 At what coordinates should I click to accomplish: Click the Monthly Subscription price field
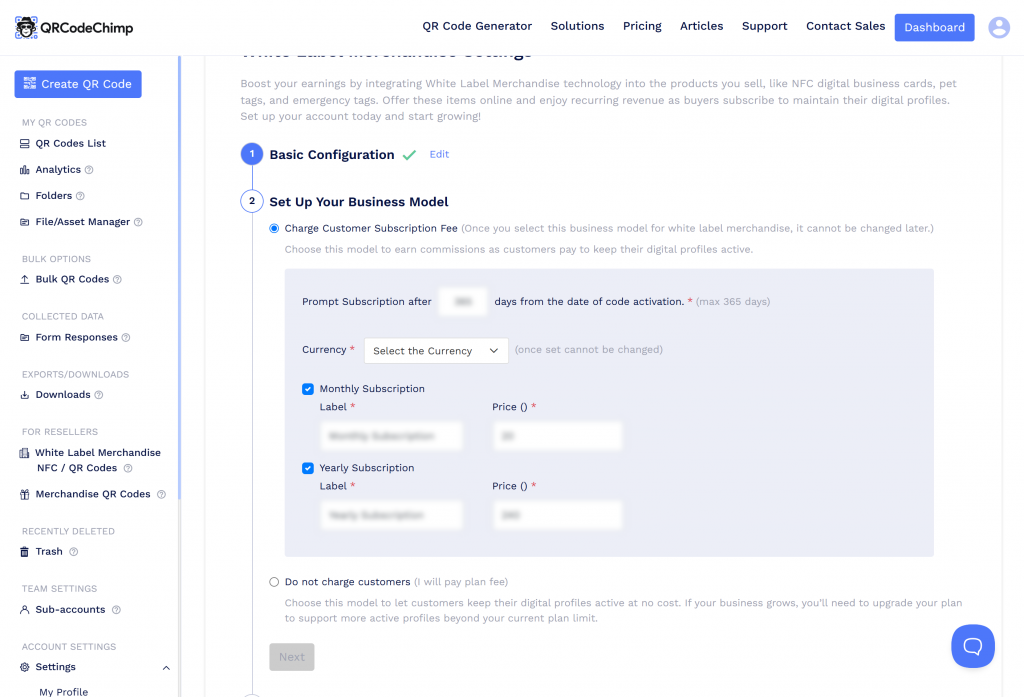tap(557, 436)
